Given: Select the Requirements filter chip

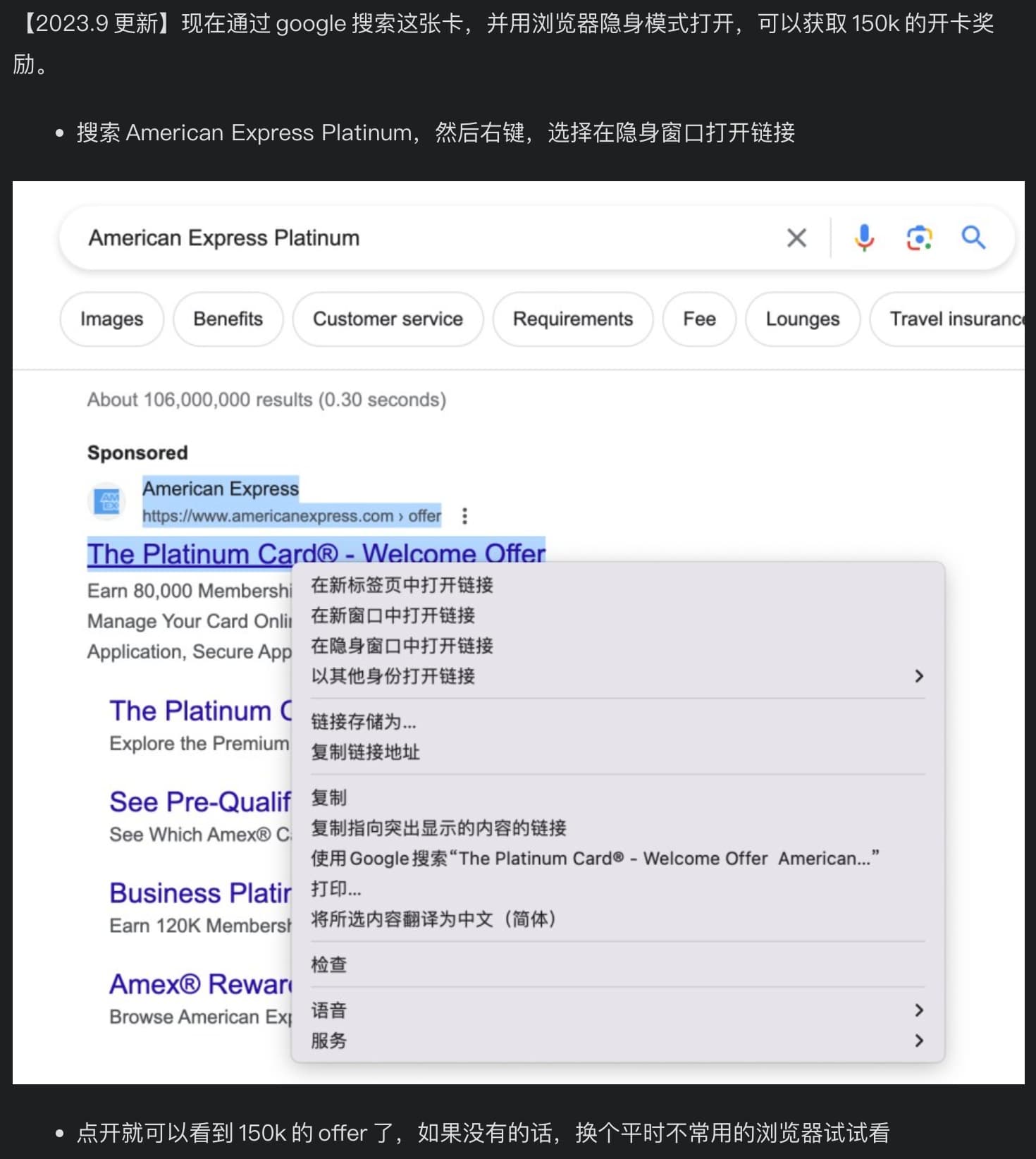Looking at the screenshot, I should coord(573,319).
